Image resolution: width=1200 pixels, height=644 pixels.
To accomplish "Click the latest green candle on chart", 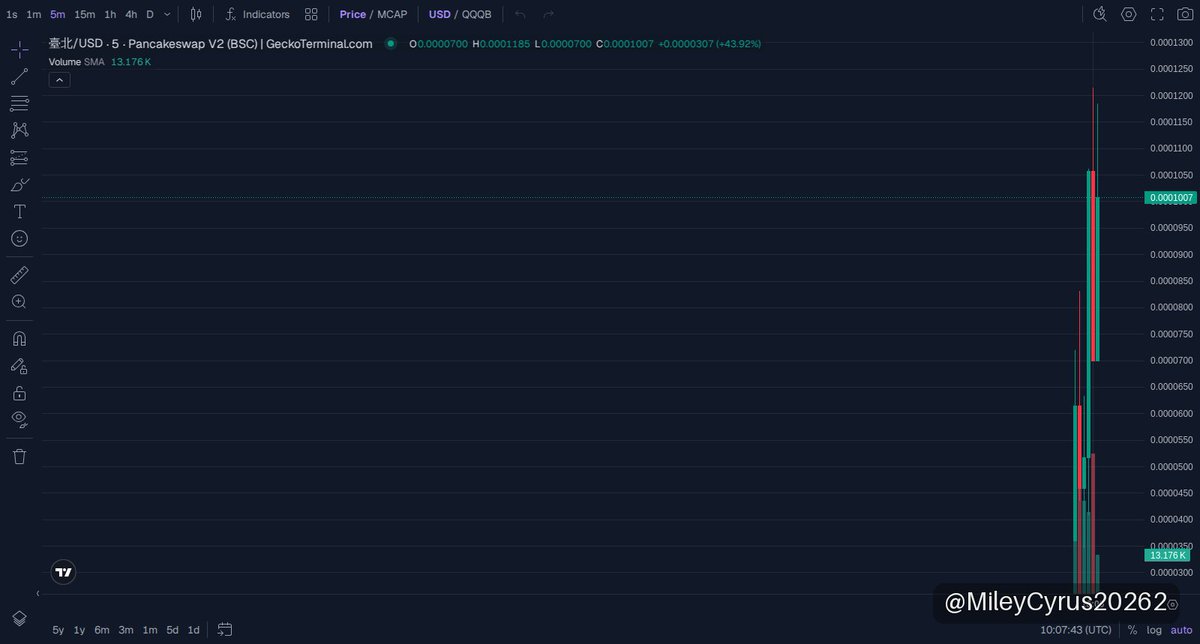I will [x=1098, y=280].
